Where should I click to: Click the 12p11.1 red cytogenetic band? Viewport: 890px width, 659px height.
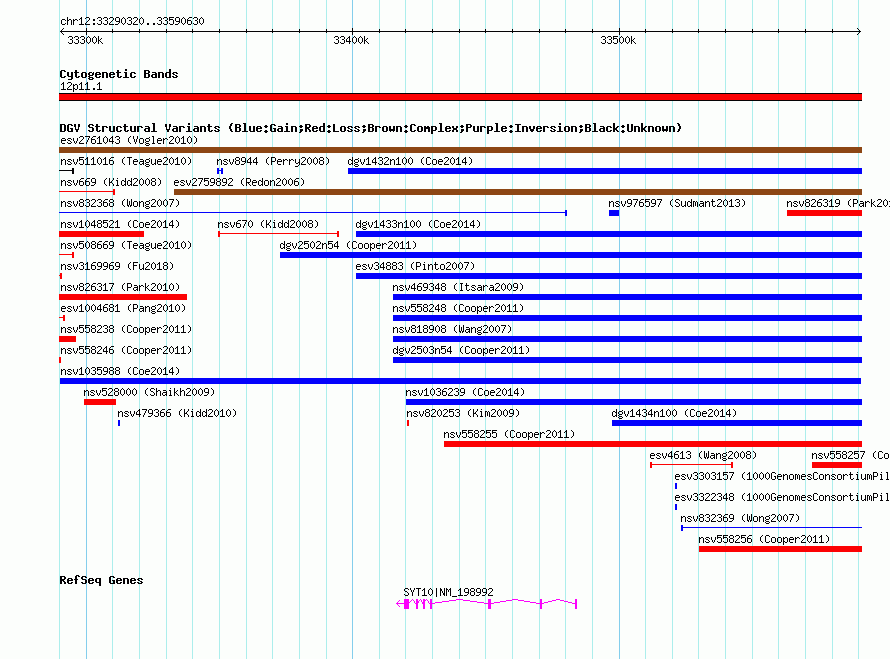460,97
